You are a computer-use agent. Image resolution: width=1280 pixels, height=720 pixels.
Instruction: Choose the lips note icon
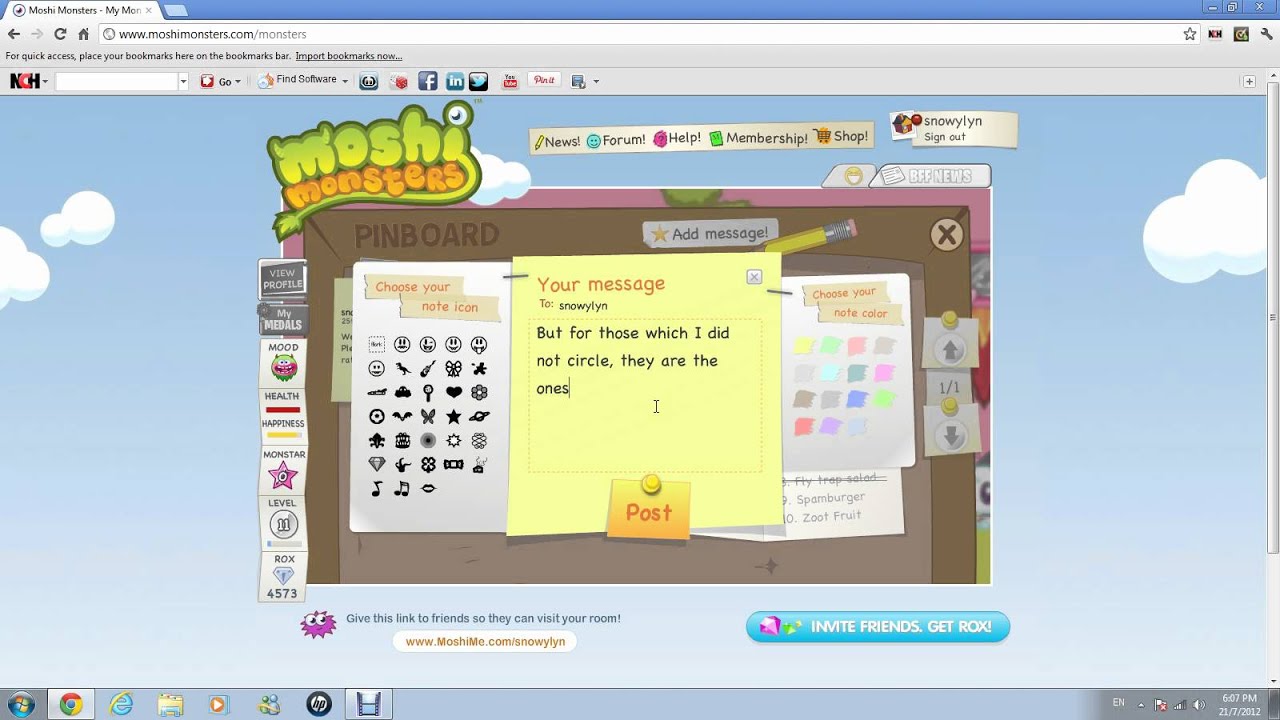coord(428,488)
